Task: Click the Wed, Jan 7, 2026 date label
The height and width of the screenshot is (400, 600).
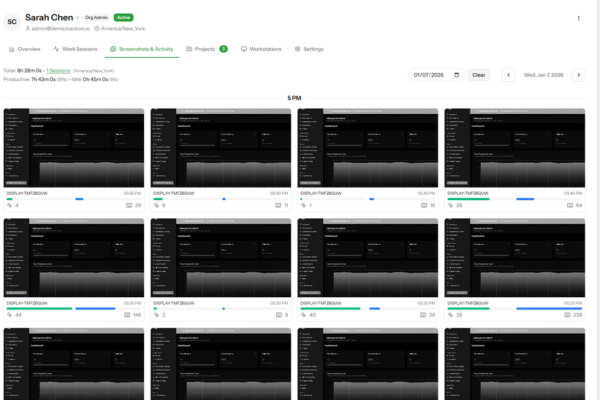Action: point(543,75)
